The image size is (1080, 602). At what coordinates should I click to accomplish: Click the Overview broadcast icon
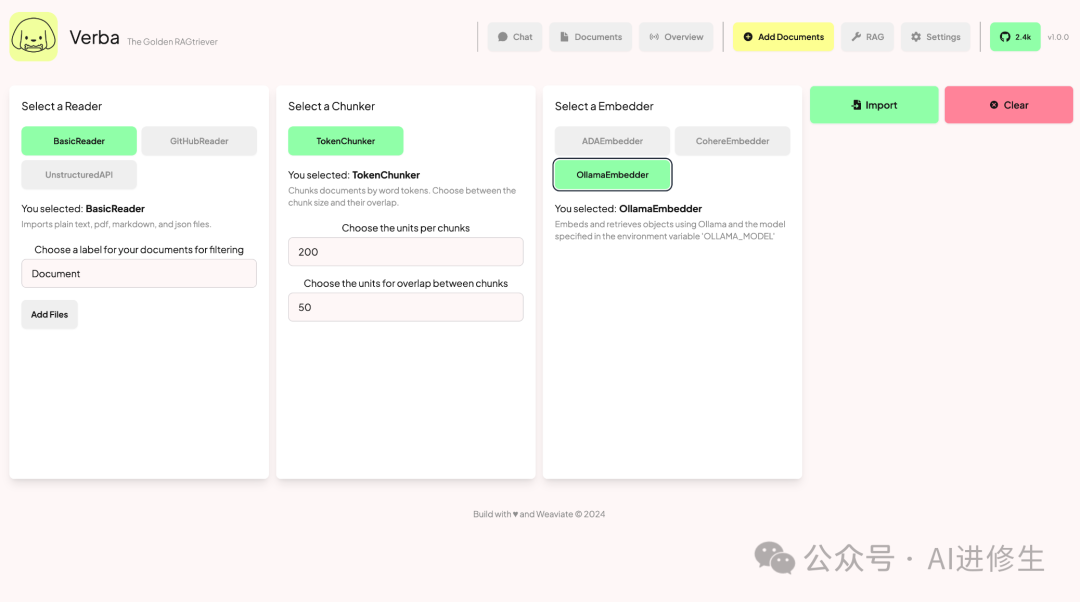654,37
